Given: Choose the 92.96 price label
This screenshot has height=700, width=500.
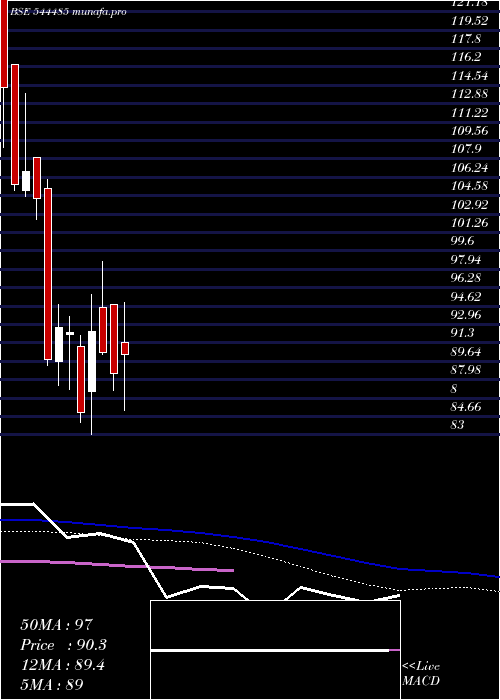Looking at the screenshot, I should point(466,315).
